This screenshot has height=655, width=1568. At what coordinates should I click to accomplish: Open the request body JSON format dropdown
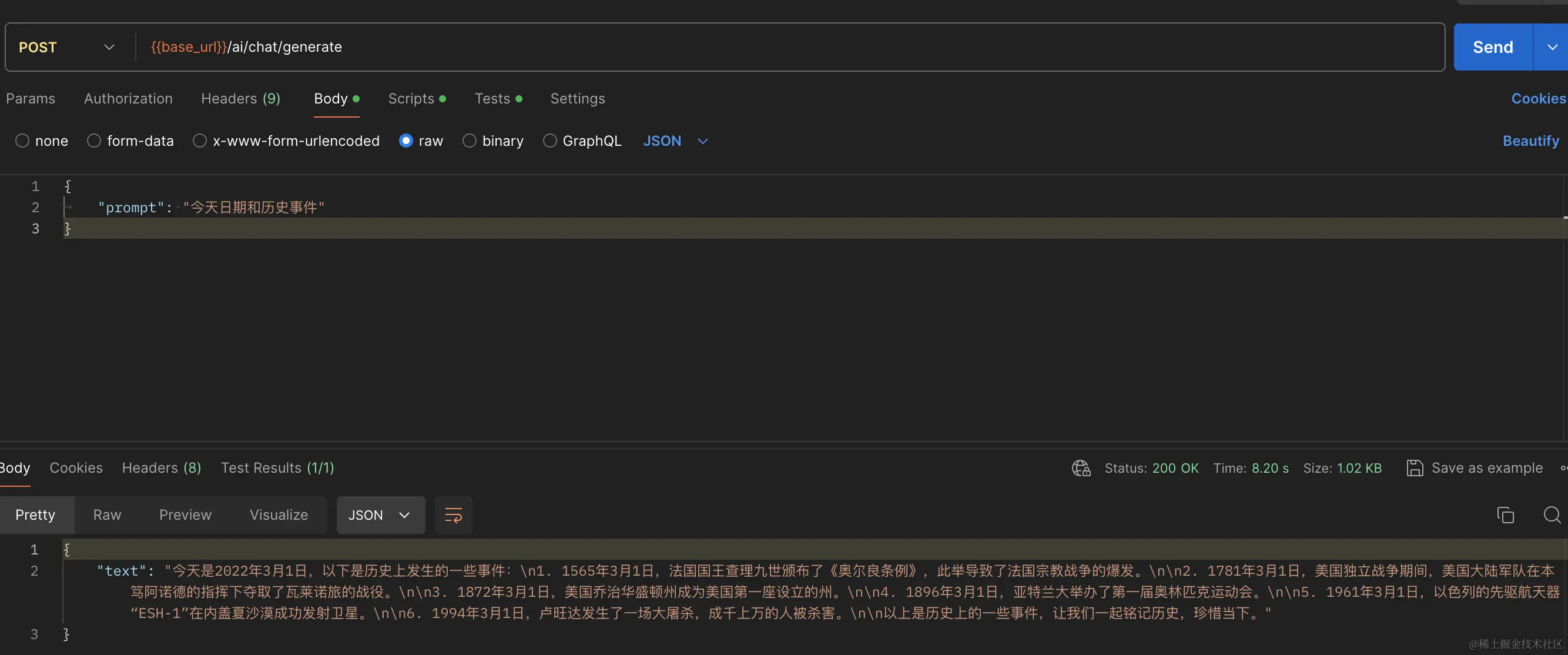(675, 141)
